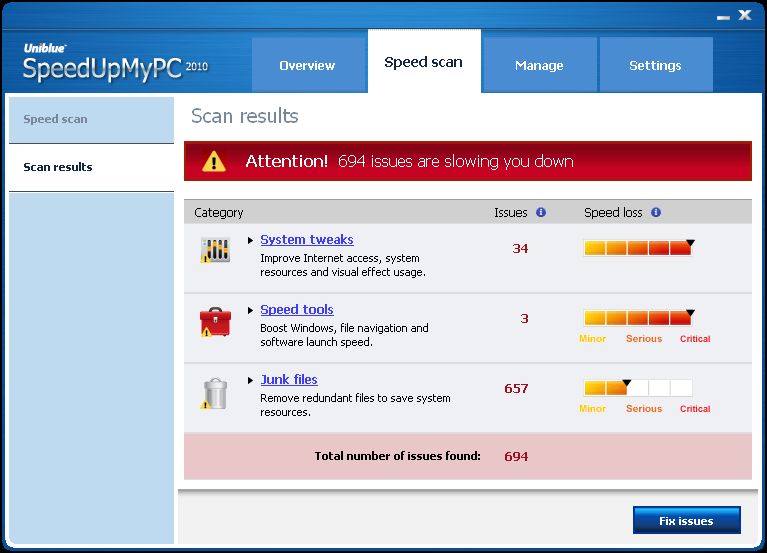Click the Critical label under Junk files meter
Image resolution: width=767 pixels, height=553 pixels.
pyautogui.click(x=695, y=409)
